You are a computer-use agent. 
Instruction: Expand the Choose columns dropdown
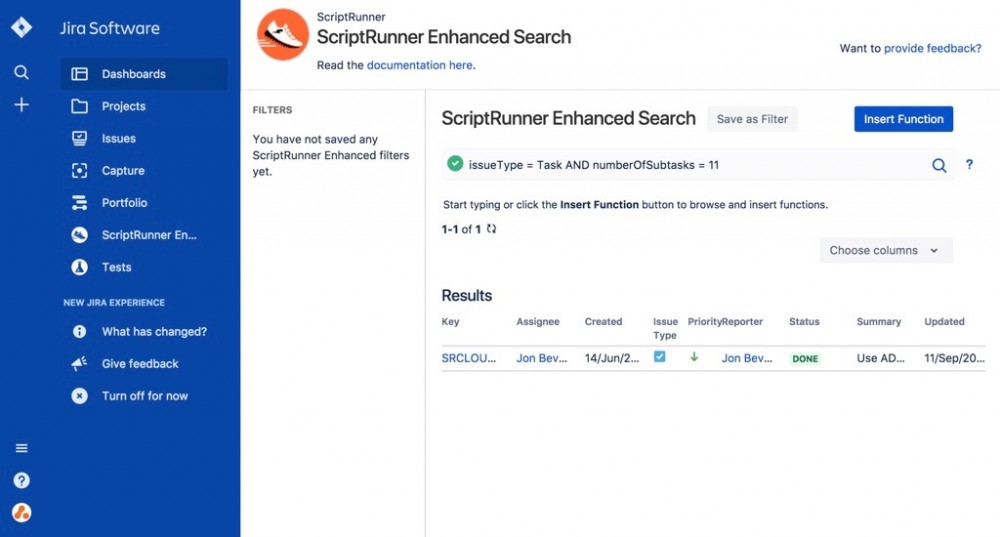click(x=885, y=251)
